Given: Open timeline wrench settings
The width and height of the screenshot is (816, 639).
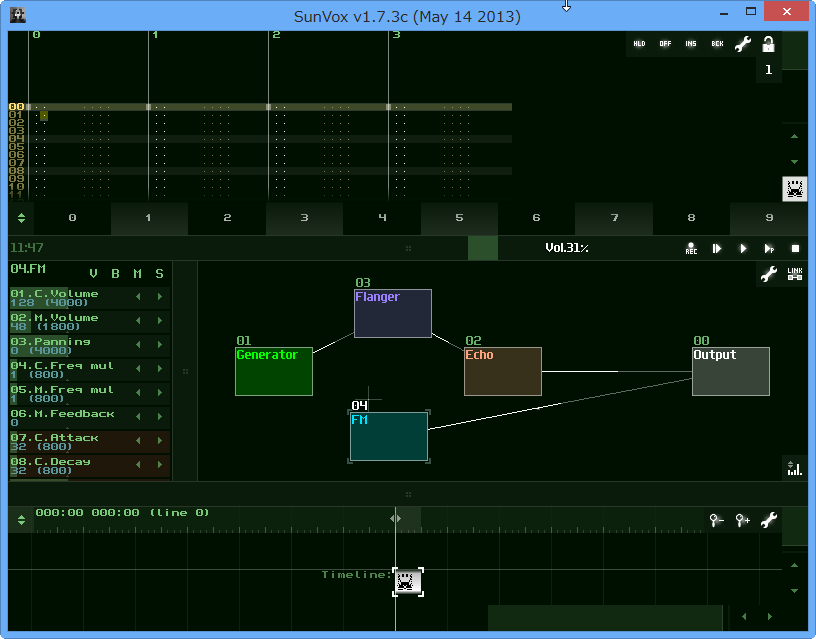Looking at the screenshot, I should pyautogui.click(x=769, y=519).
